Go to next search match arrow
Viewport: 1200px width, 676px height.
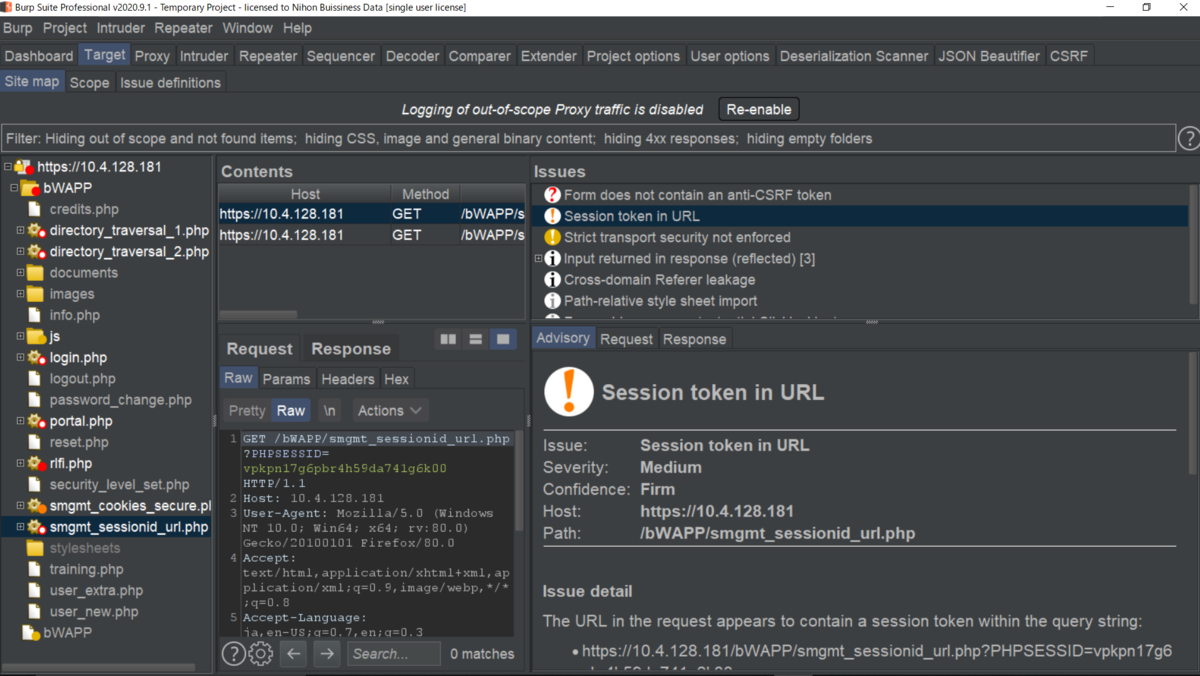(327, 654)
